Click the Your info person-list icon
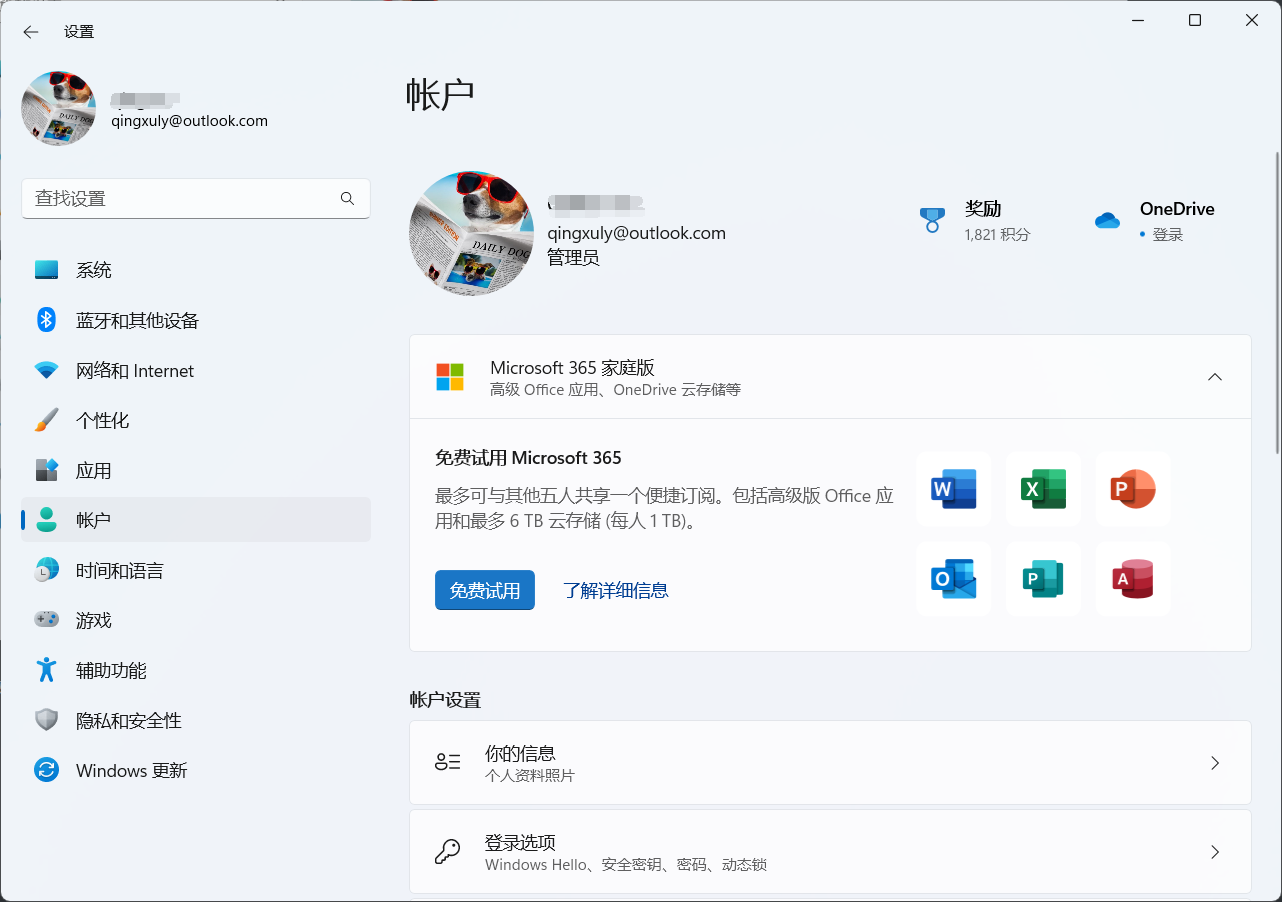The image size is (1282, 902). click(x=447, y=763)
